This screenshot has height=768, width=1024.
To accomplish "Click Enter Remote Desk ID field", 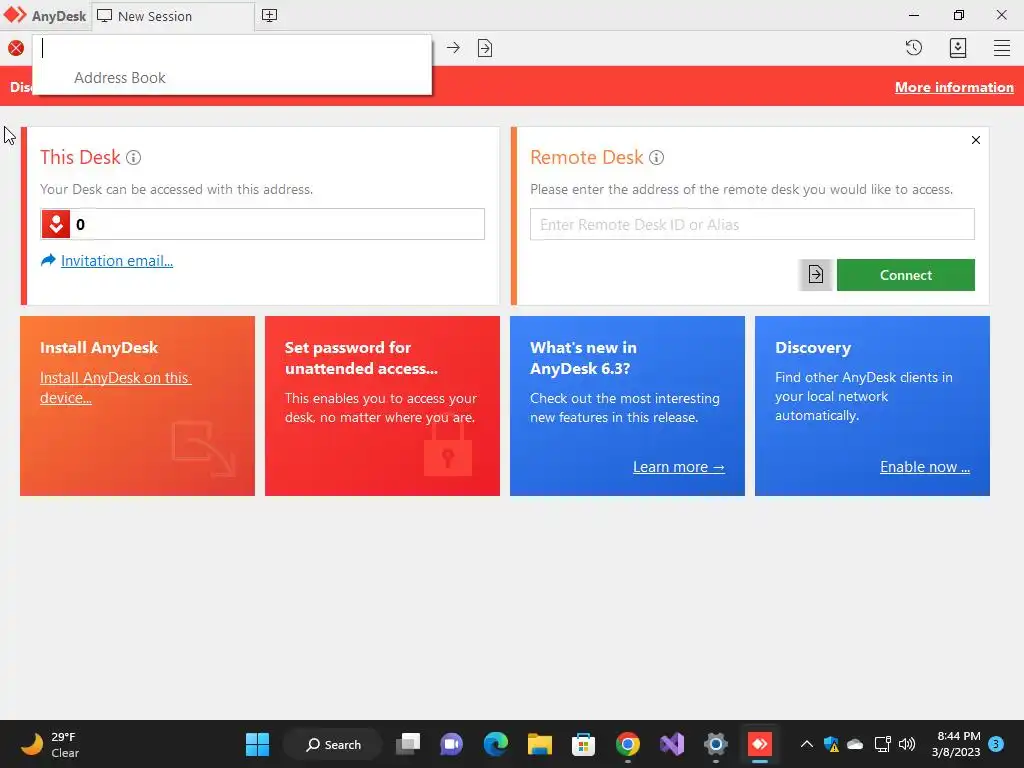I will (x=752, y=224).
